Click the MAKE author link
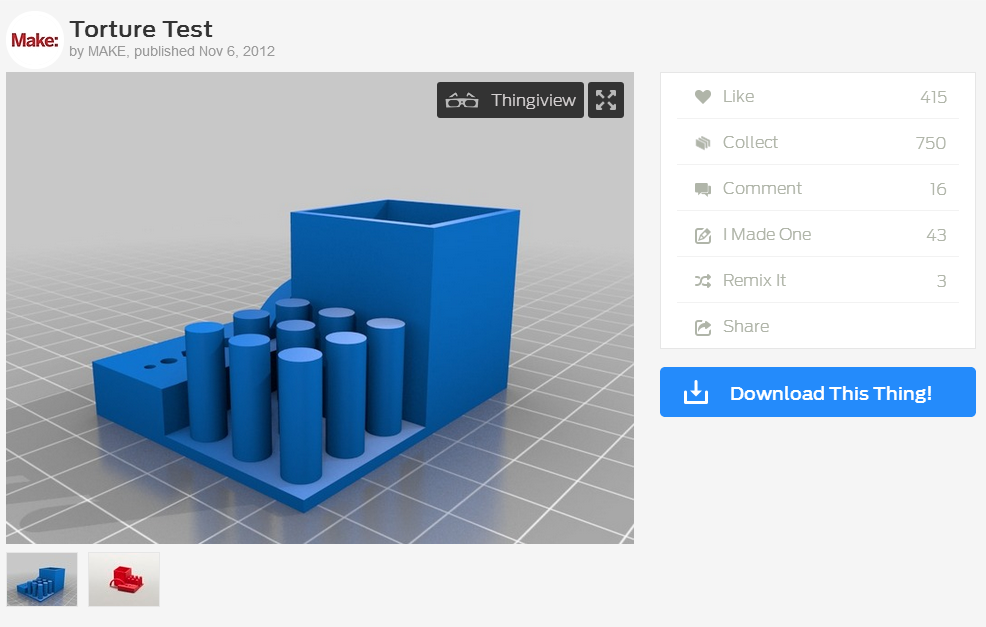The width and height of the screenshot is (986, 627). pyautogui.click(x=107, y=51)
